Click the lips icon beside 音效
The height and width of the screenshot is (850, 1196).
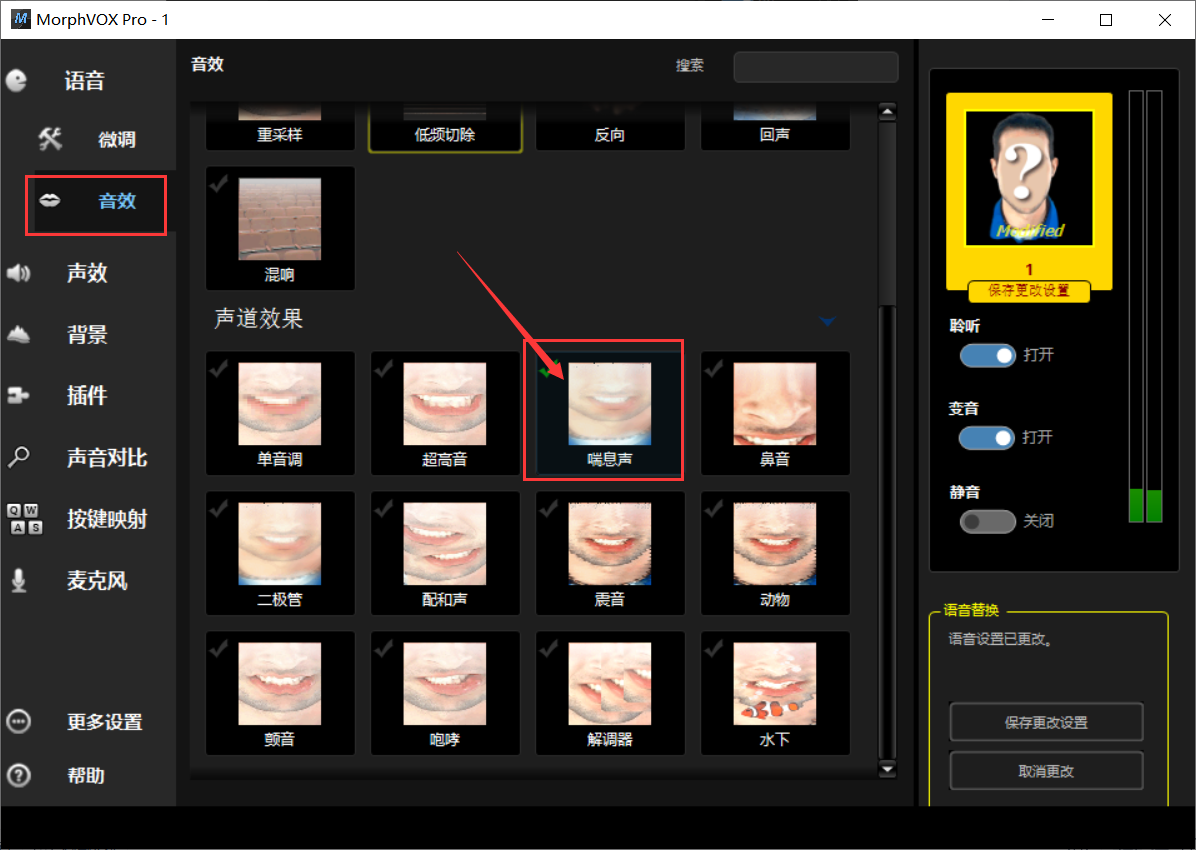[x=50, y=200]
